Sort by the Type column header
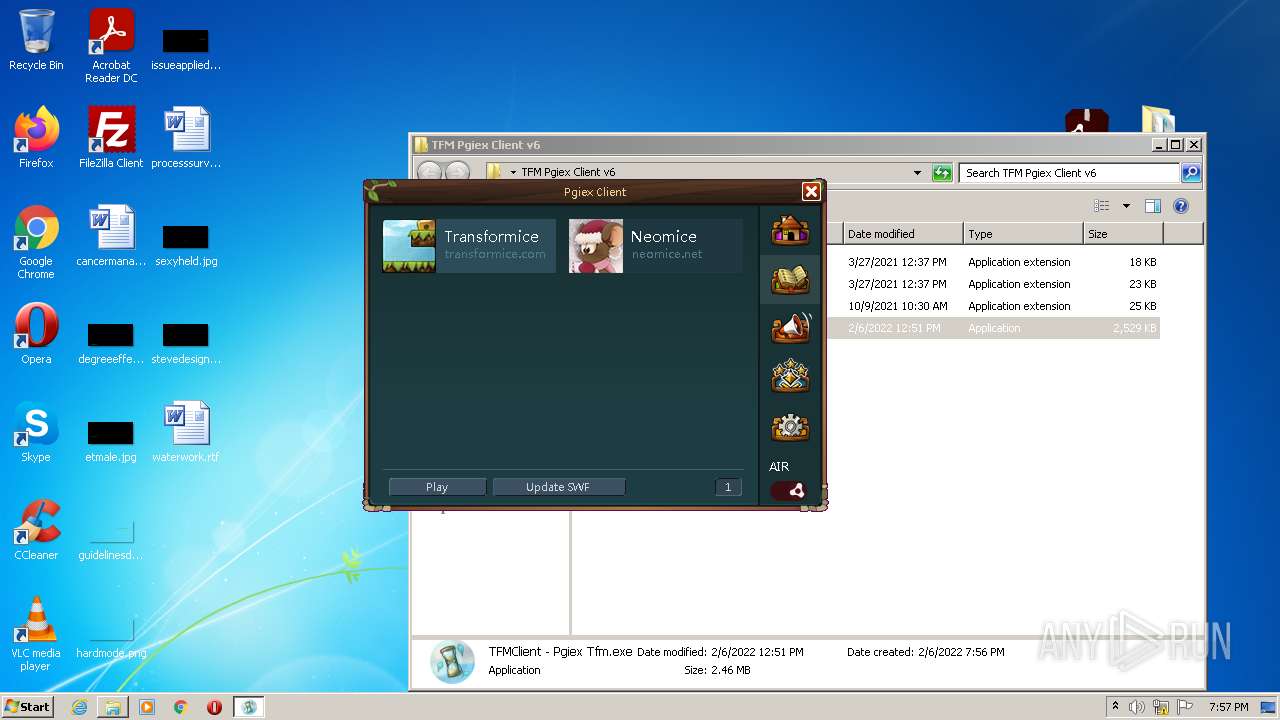 [x=1024, y=234]
